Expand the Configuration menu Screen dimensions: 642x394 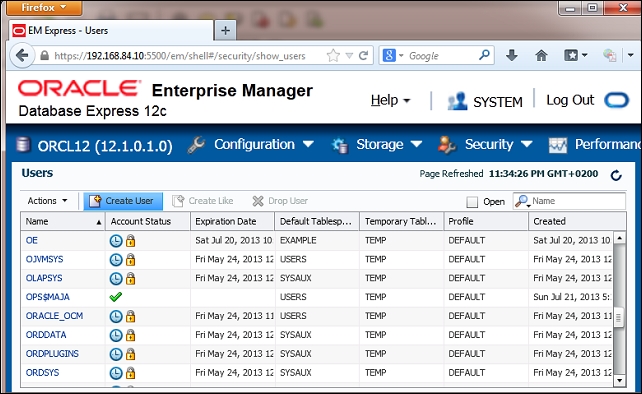coord(264,145)
